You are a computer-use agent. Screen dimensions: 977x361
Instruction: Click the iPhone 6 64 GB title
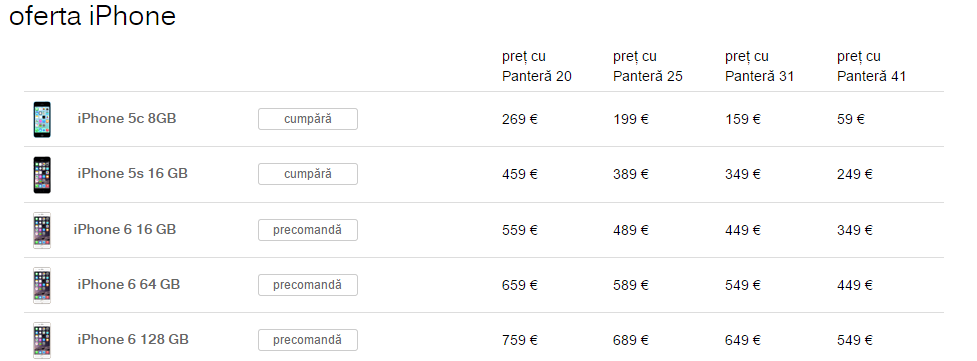128,284
